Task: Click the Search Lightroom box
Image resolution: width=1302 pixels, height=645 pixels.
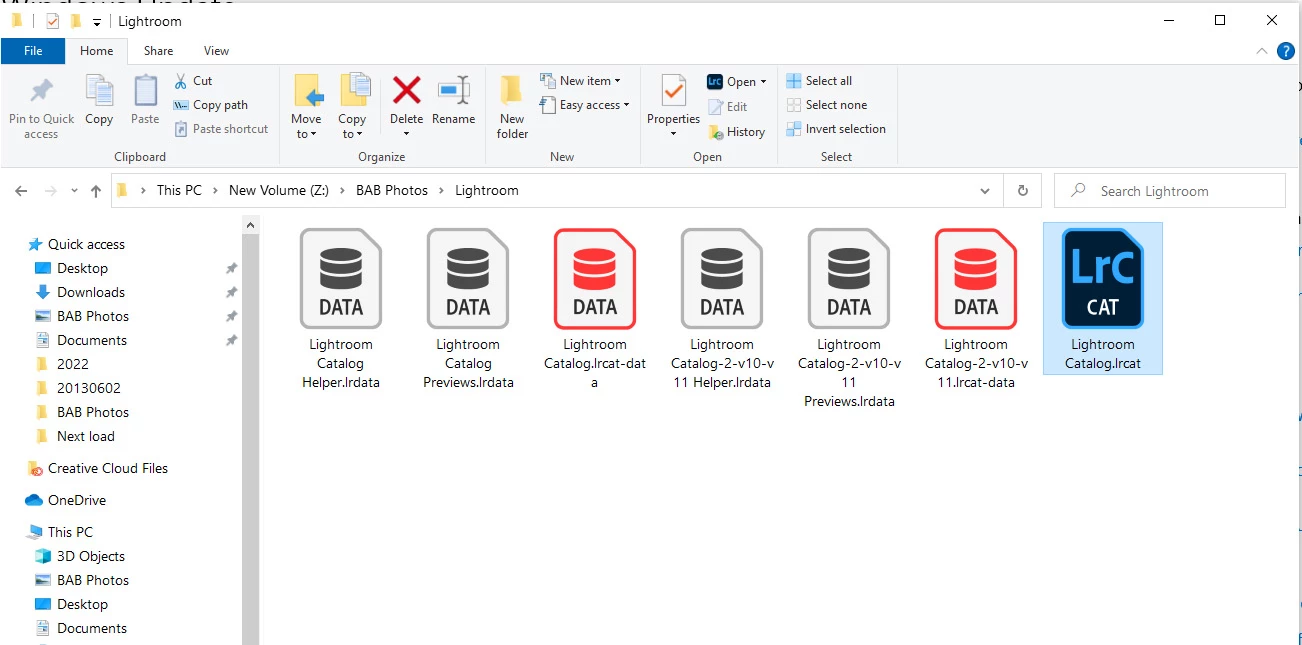Action: (x=1170, y=191)
